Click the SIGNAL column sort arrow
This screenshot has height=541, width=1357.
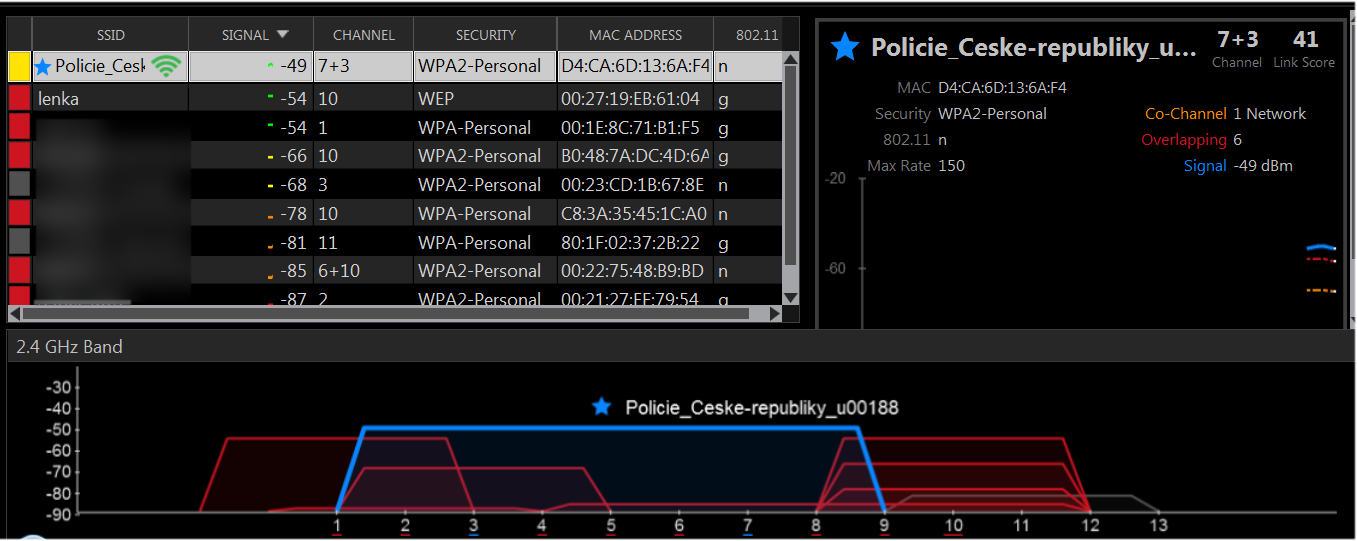pos(284,35)
